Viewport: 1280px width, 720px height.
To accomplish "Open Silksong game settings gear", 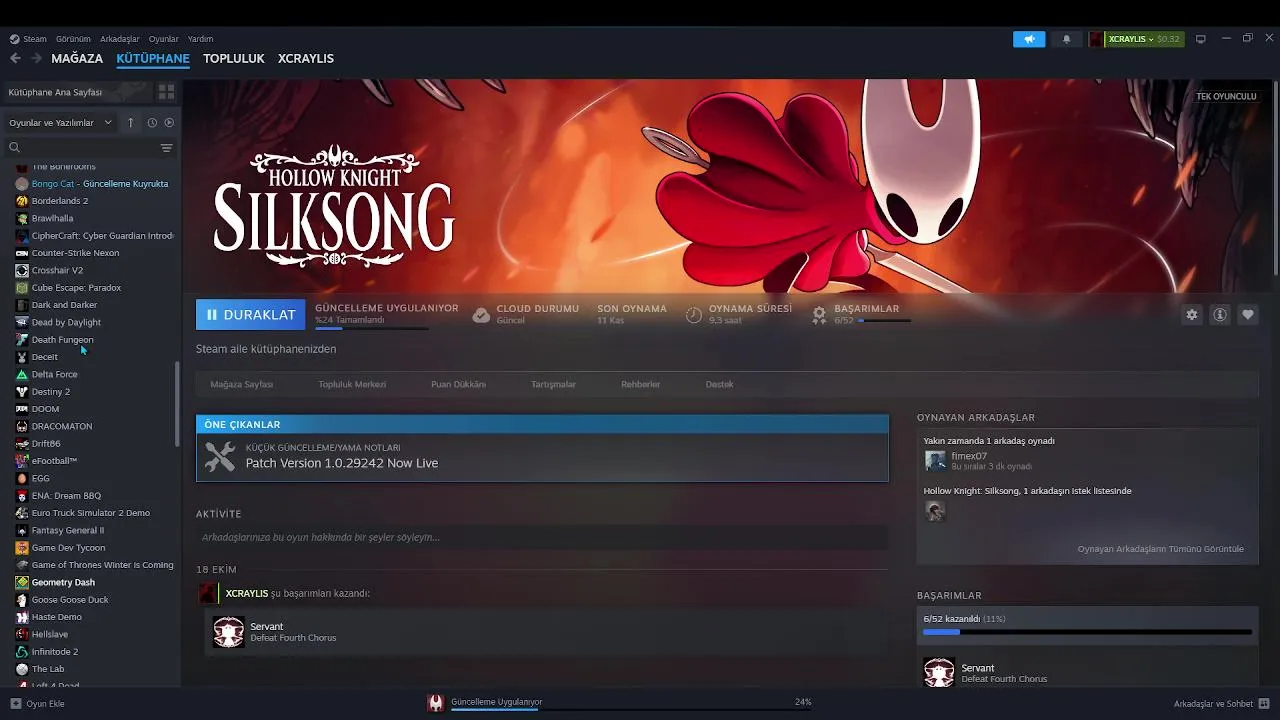I will pyautogui.click(x=1192, y=314).
